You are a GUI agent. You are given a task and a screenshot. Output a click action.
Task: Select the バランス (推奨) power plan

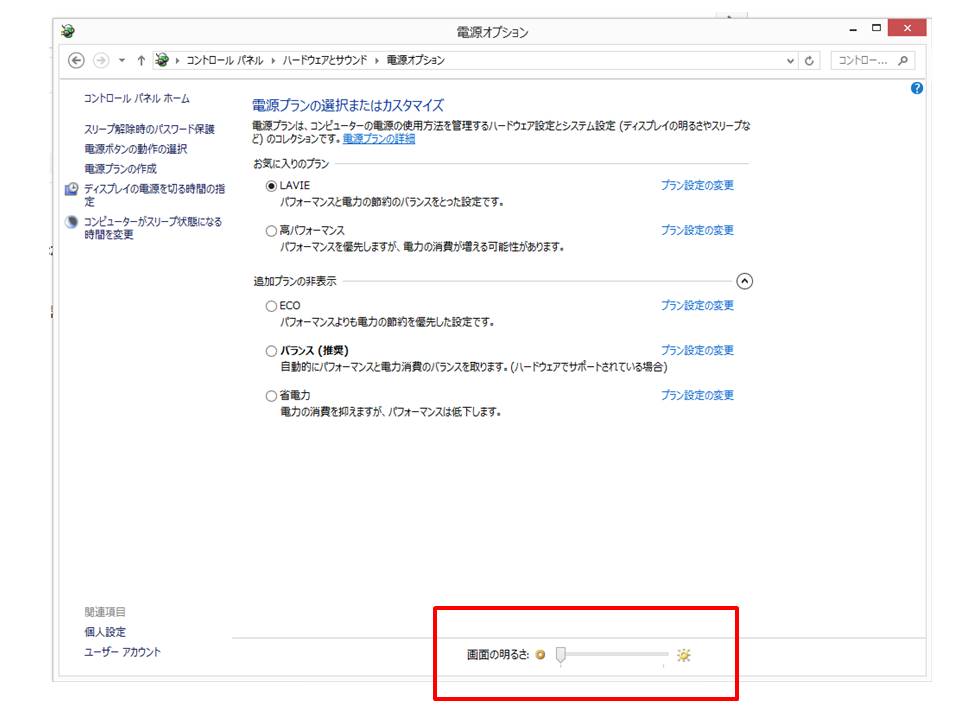[271, 351]
